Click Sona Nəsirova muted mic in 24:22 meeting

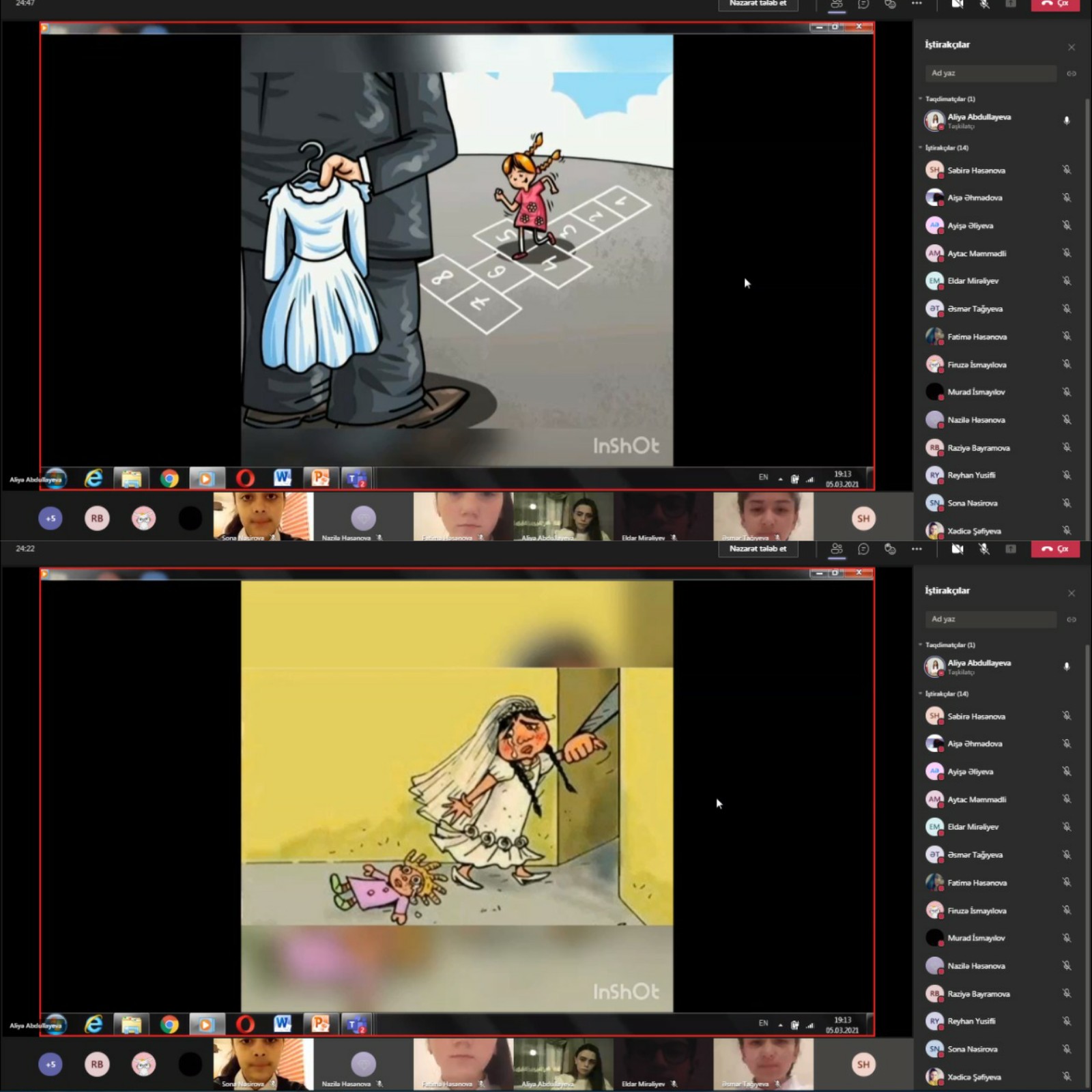point(1066,1049)
